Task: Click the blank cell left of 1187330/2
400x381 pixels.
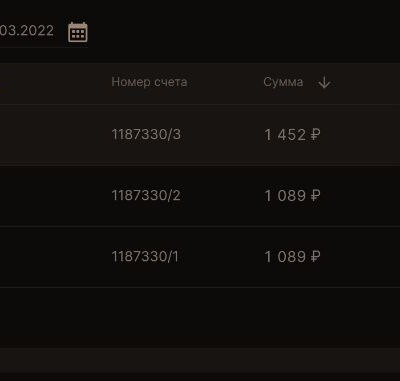Action: (x=53, y=196)
